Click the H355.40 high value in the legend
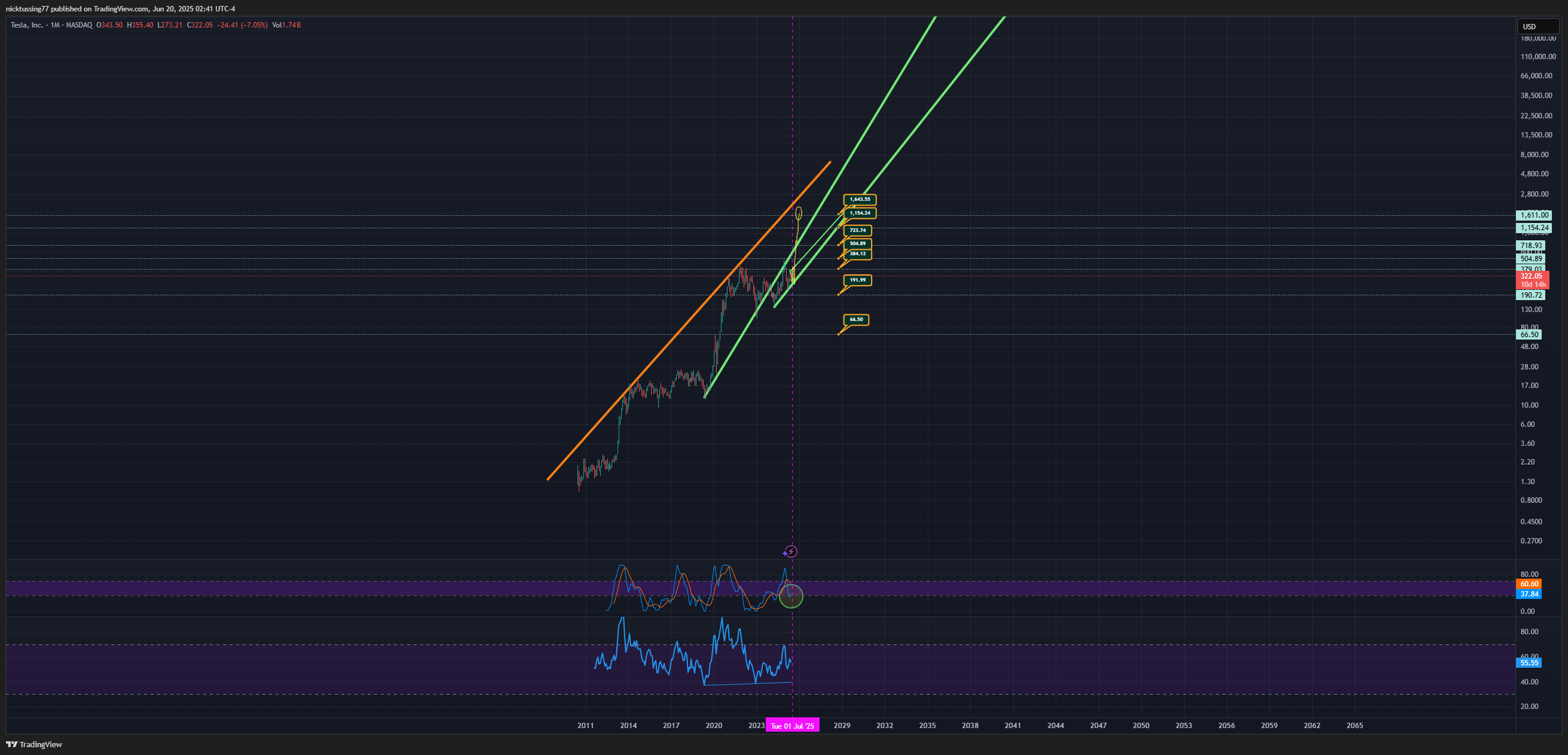The image size is (1568, 755). (x=140, y=25)
